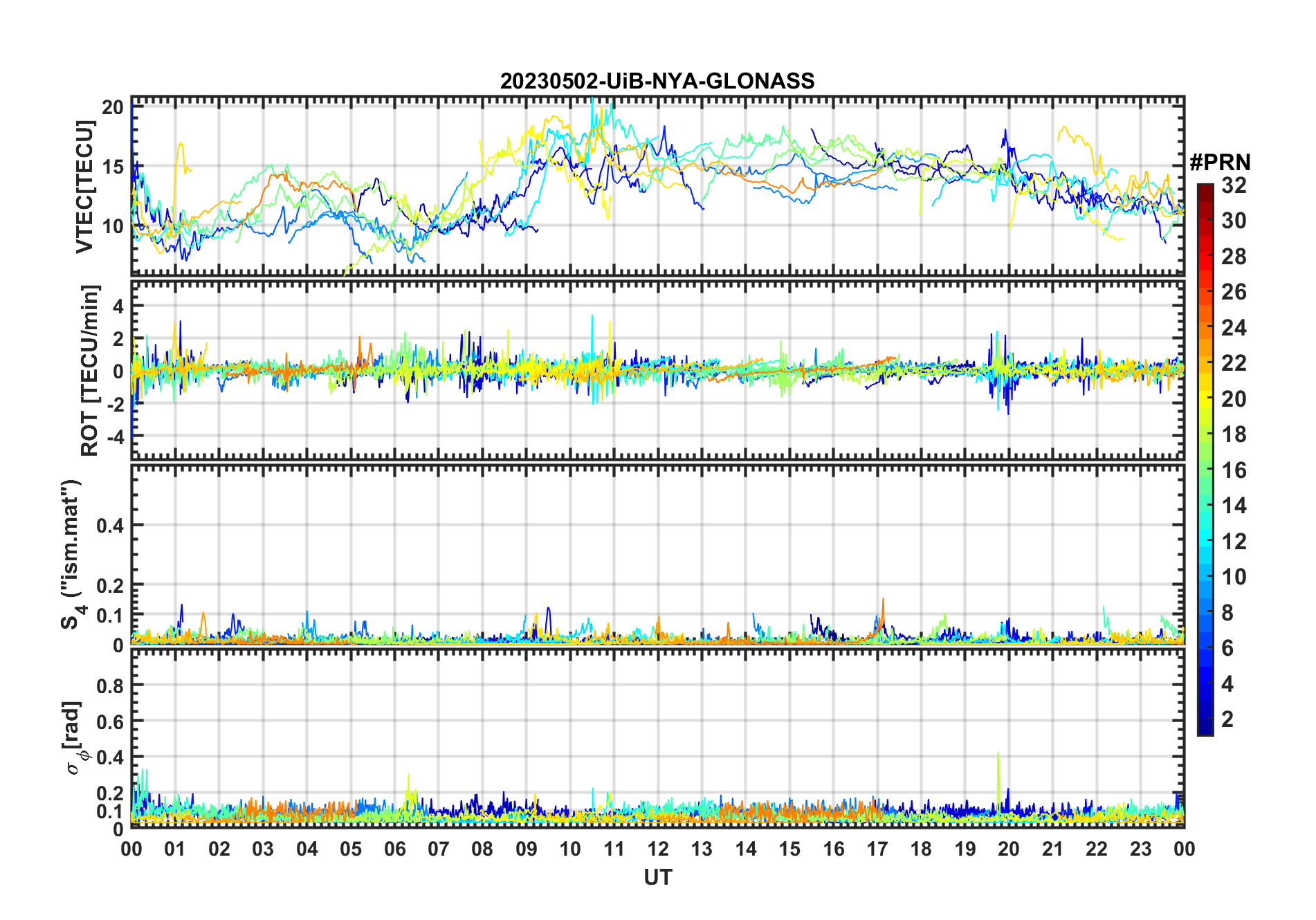Click colorbar tick label 14

coord(1234,506)
